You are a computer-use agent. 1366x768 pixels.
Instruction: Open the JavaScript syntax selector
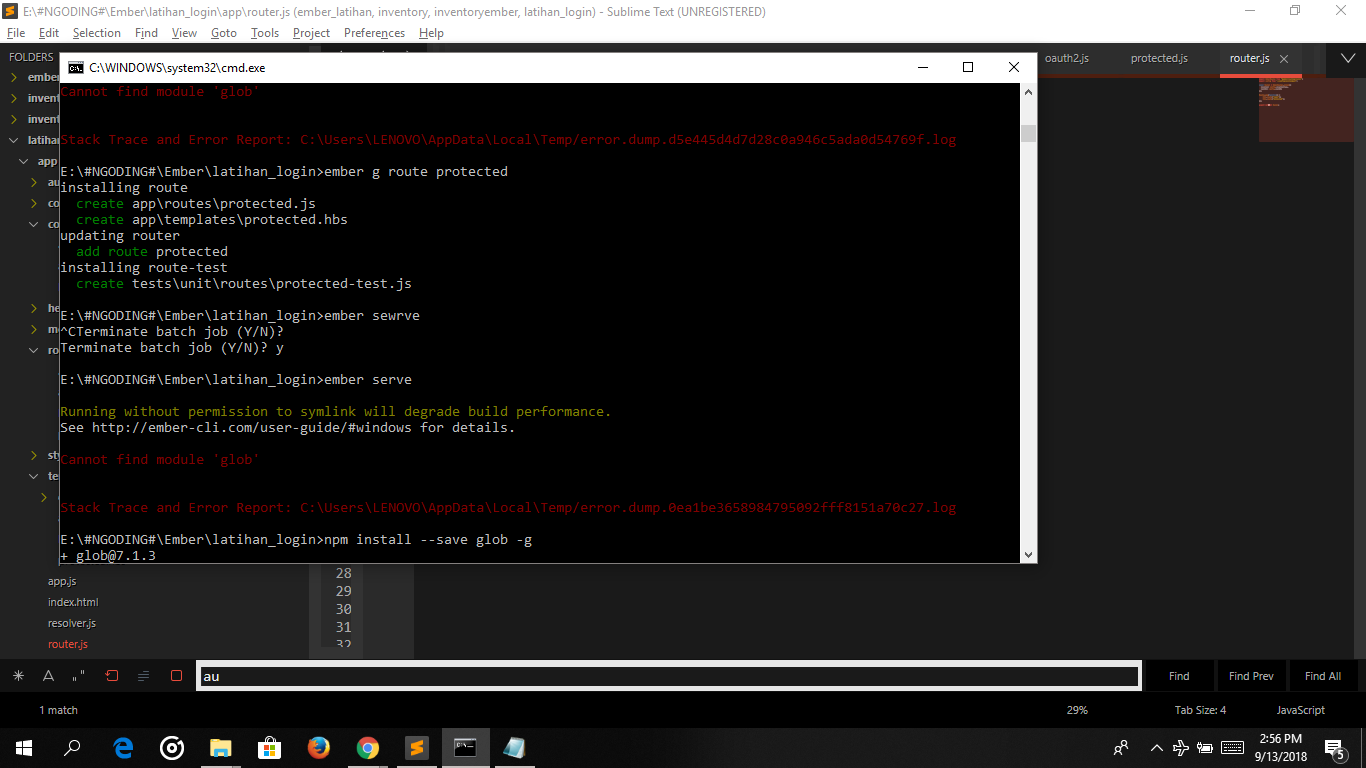click(1300, 710)
